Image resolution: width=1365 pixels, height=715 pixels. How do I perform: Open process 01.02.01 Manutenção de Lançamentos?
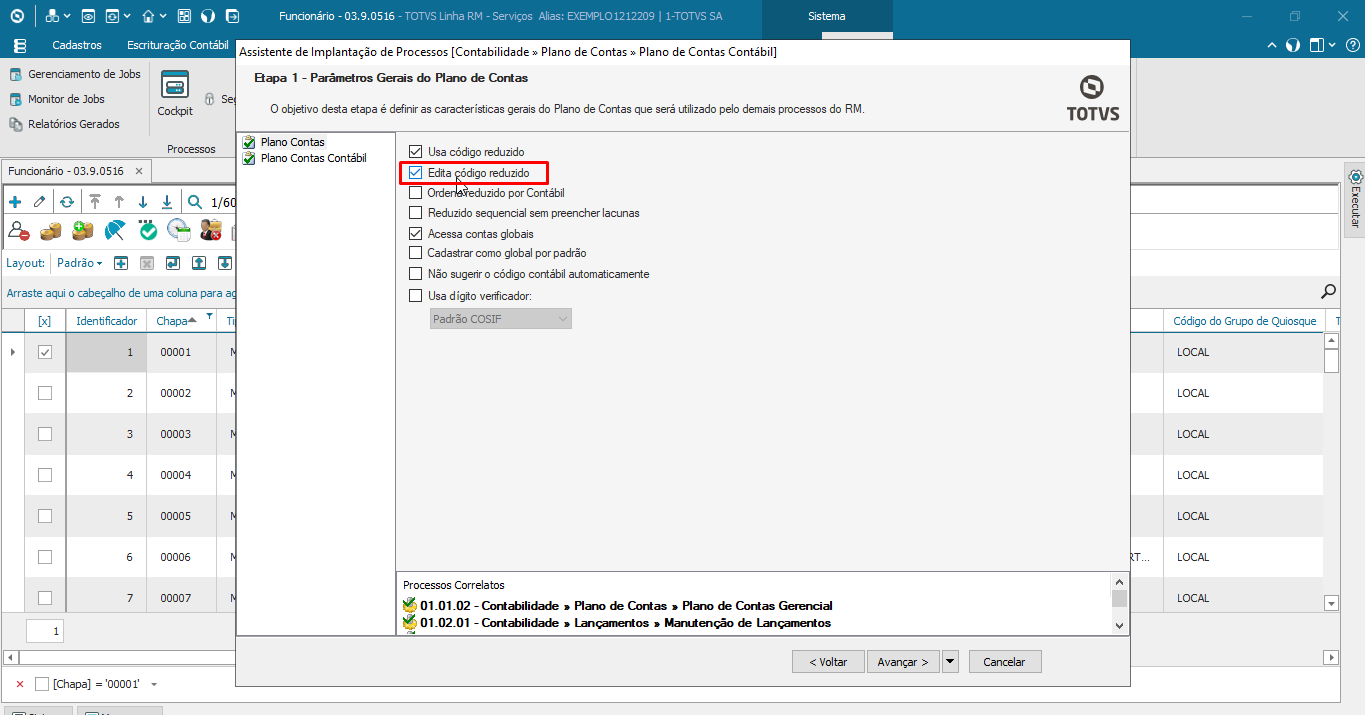click(x=616, y=622)
